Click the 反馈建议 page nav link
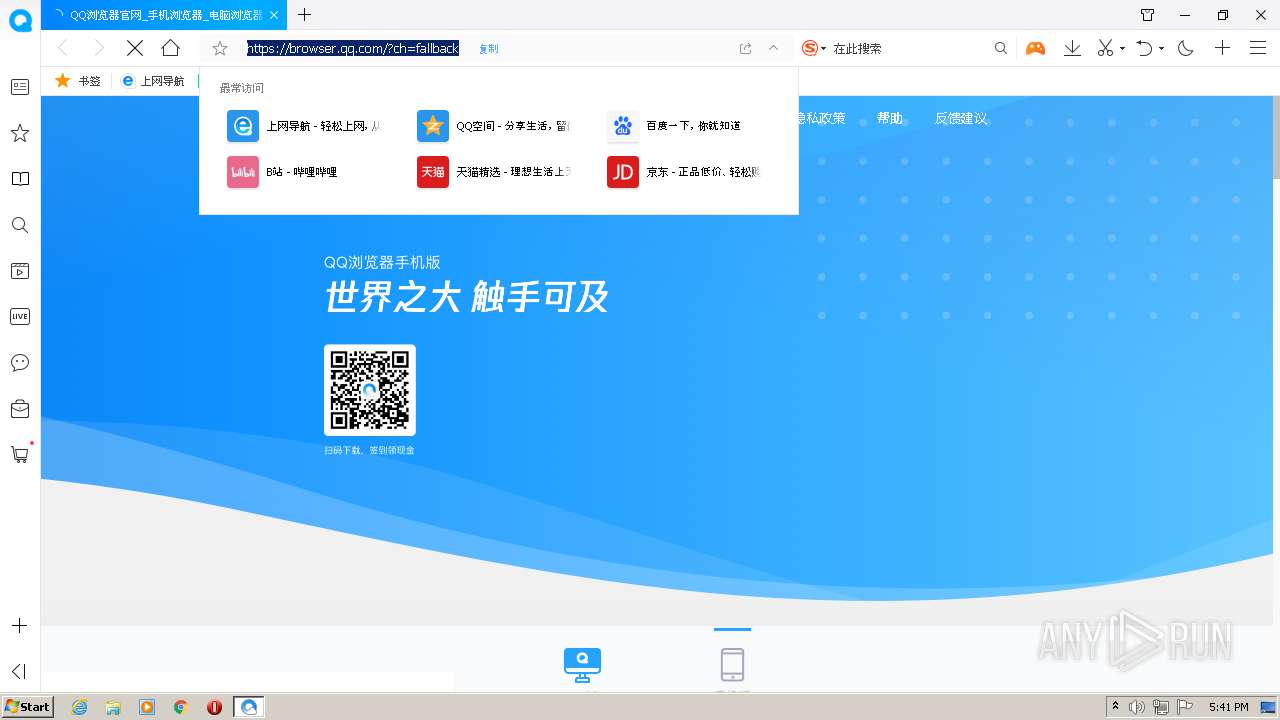Viewport: 1280px width, 720px height. pos(961,118)
